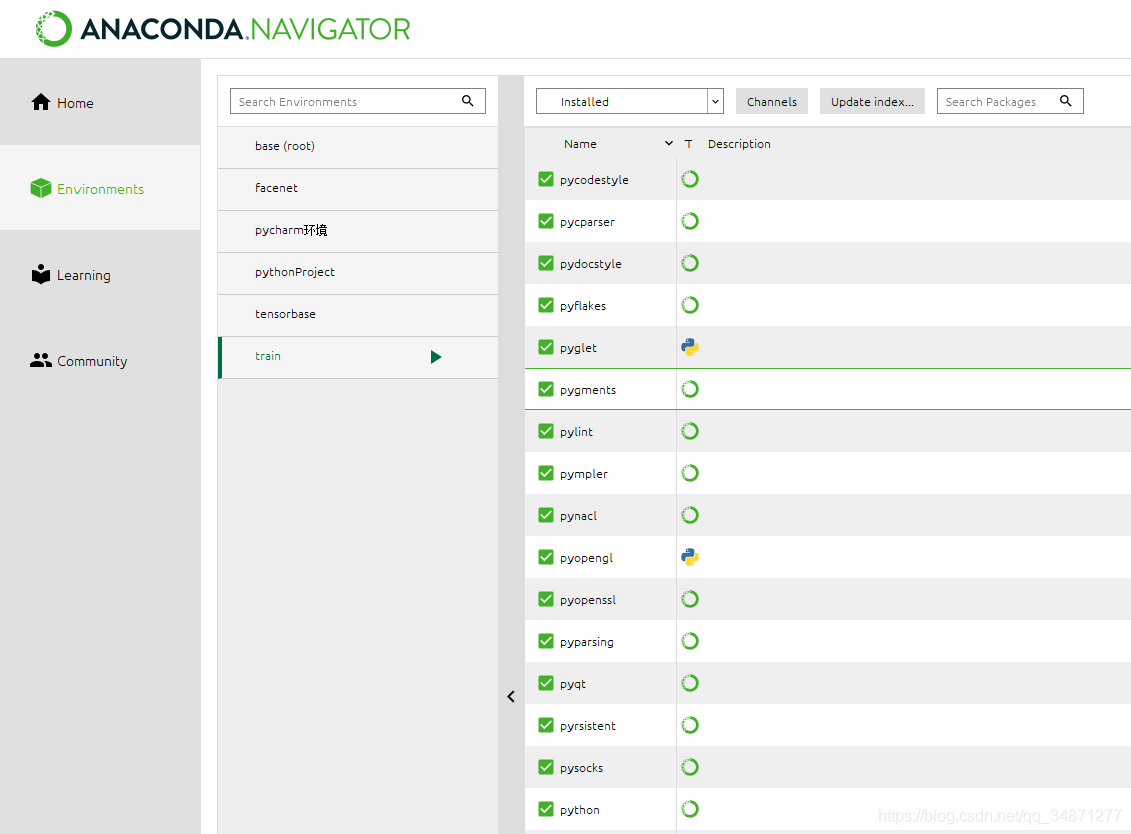
Task: Click the green play arrow on train
Action: pyautogui.click(x=436, y=356)
